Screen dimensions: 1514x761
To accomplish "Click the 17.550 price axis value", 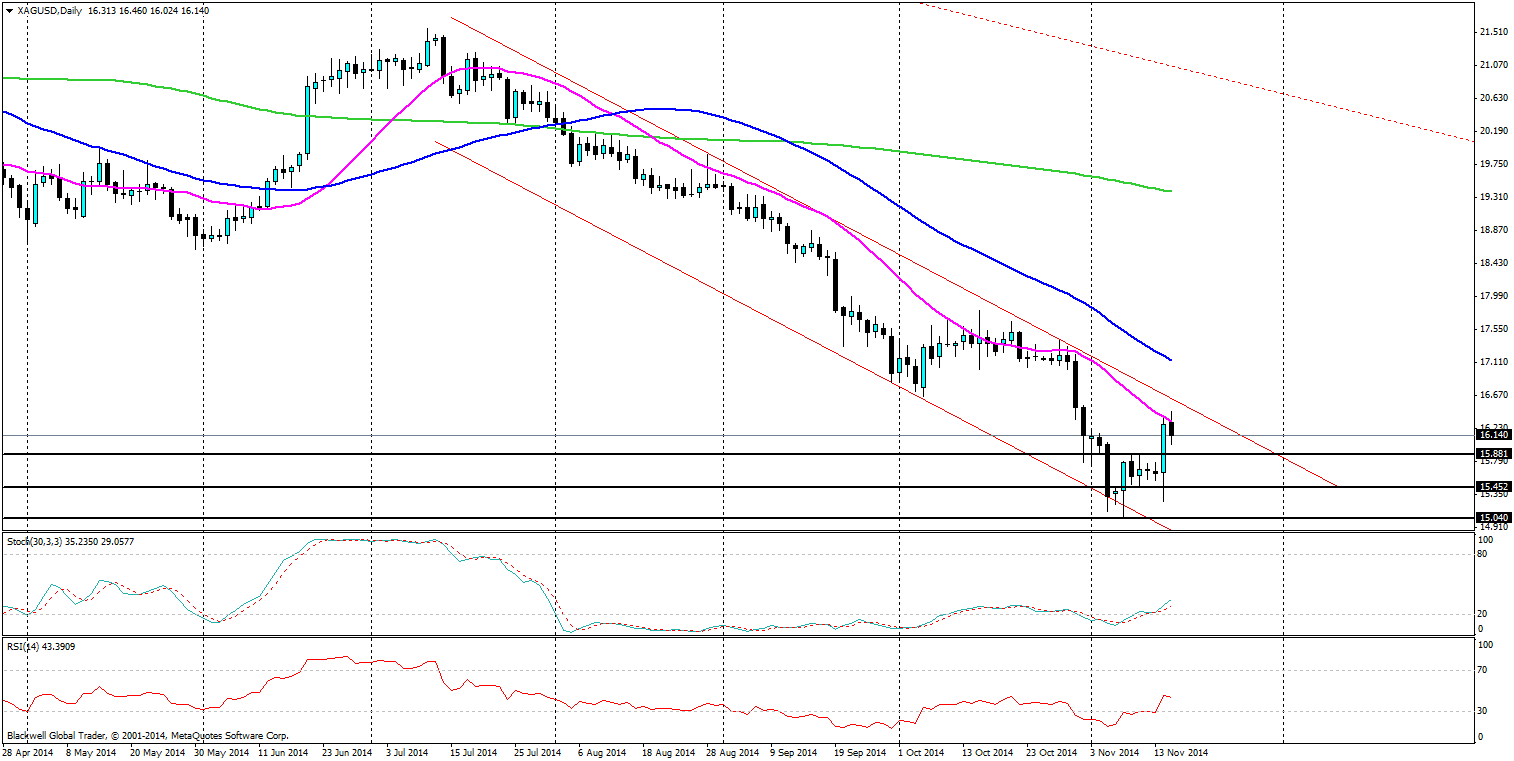I will tap(1494, 329).
